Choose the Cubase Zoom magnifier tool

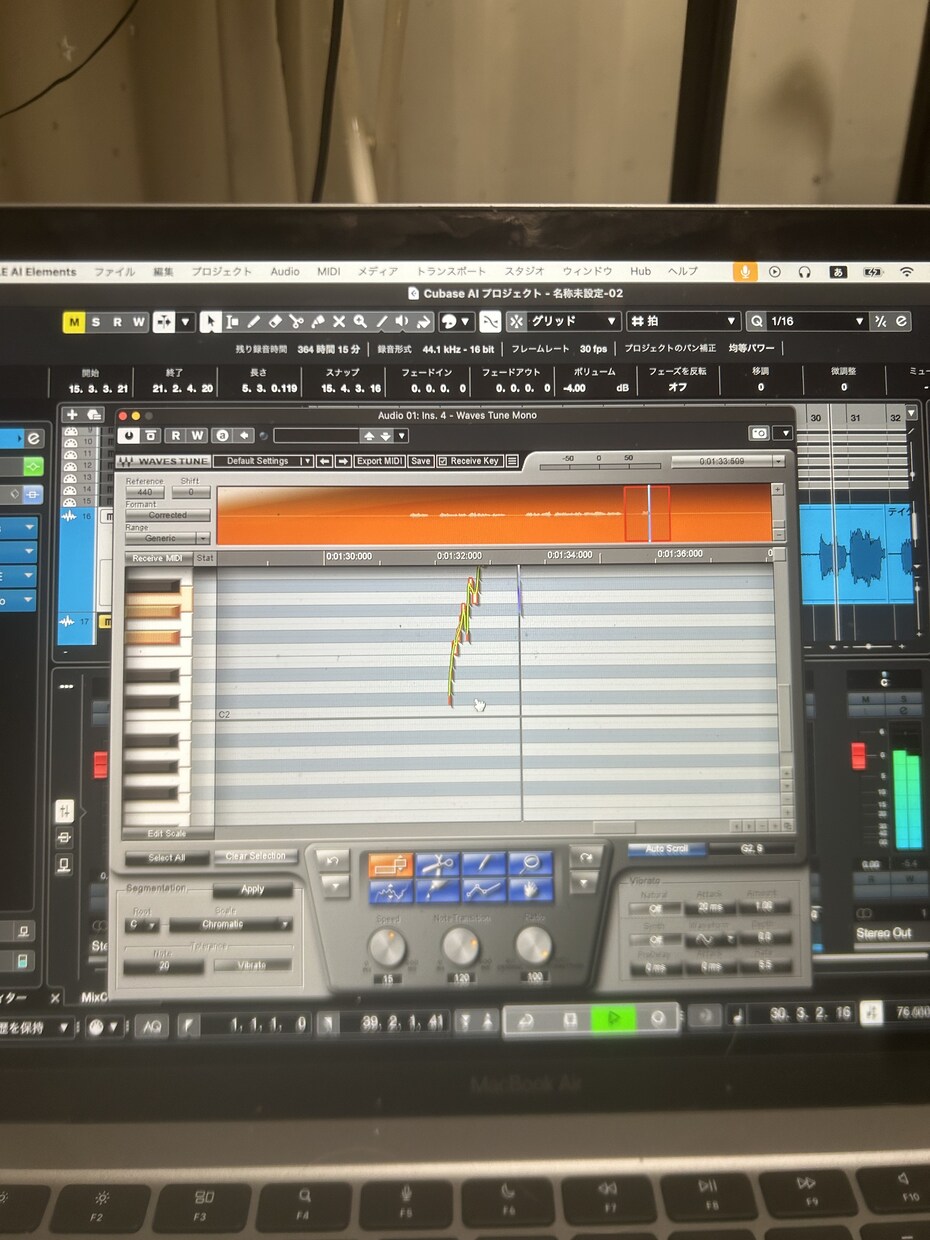pyautogui.click(x=359, y=321)
